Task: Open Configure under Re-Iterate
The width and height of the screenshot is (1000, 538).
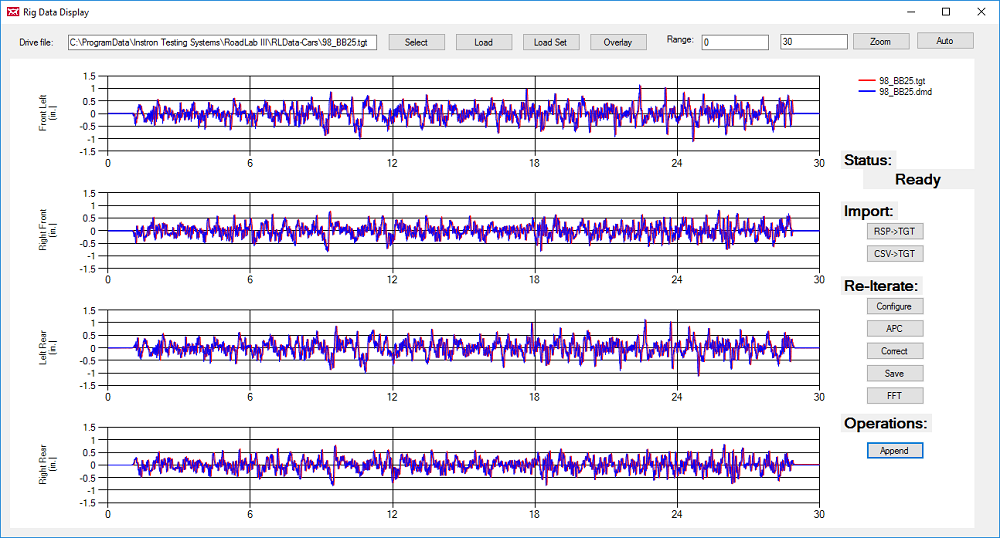Action: 894,306
